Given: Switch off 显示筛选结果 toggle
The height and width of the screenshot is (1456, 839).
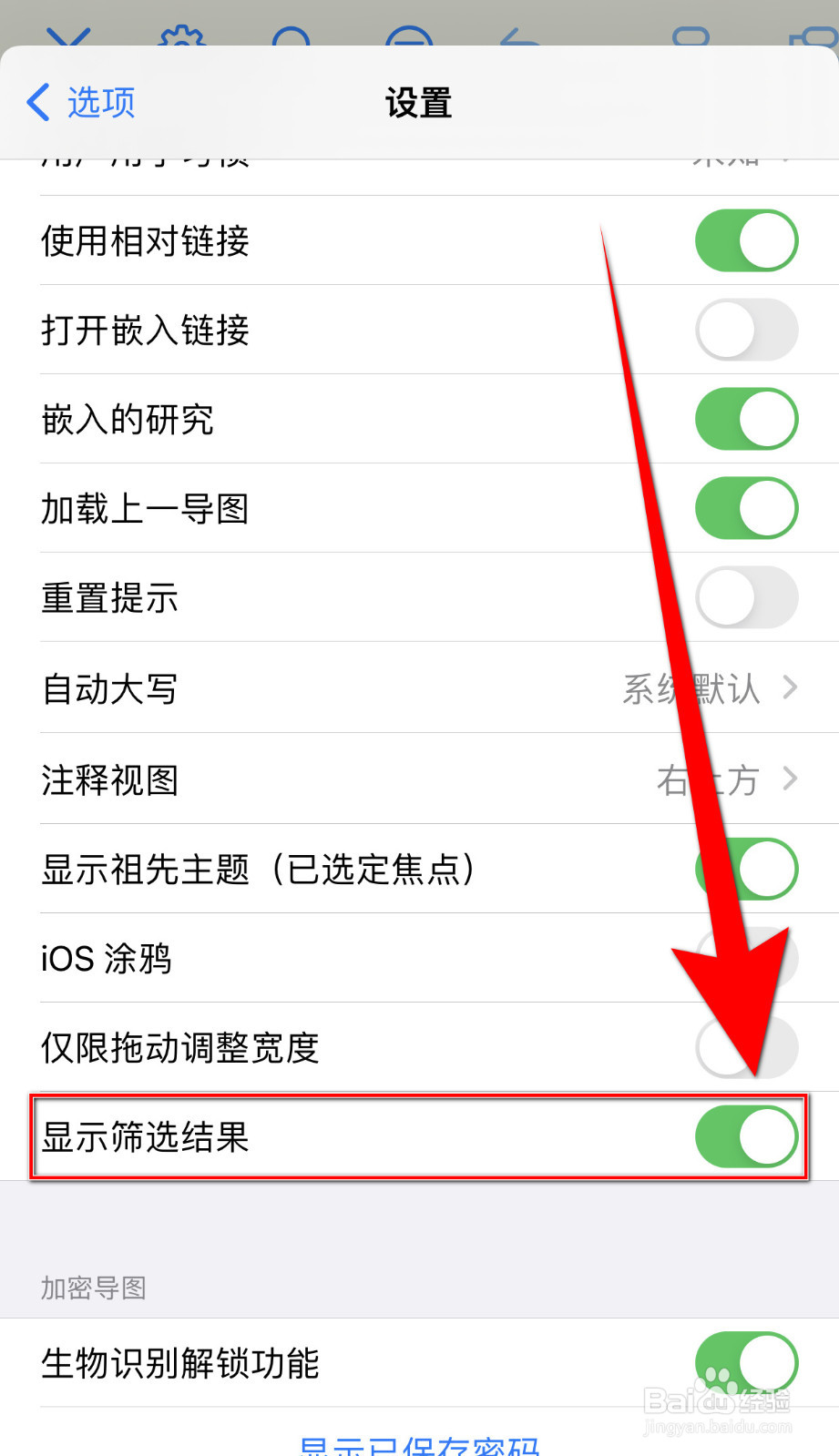Looking at the screenshot, I should 746,1136.
